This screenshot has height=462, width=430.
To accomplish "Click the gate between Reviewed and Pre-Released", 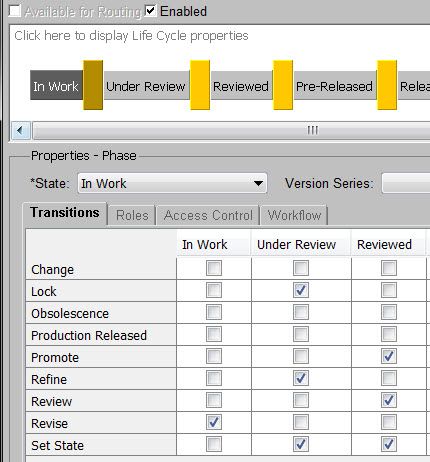I will click(283, 85).
